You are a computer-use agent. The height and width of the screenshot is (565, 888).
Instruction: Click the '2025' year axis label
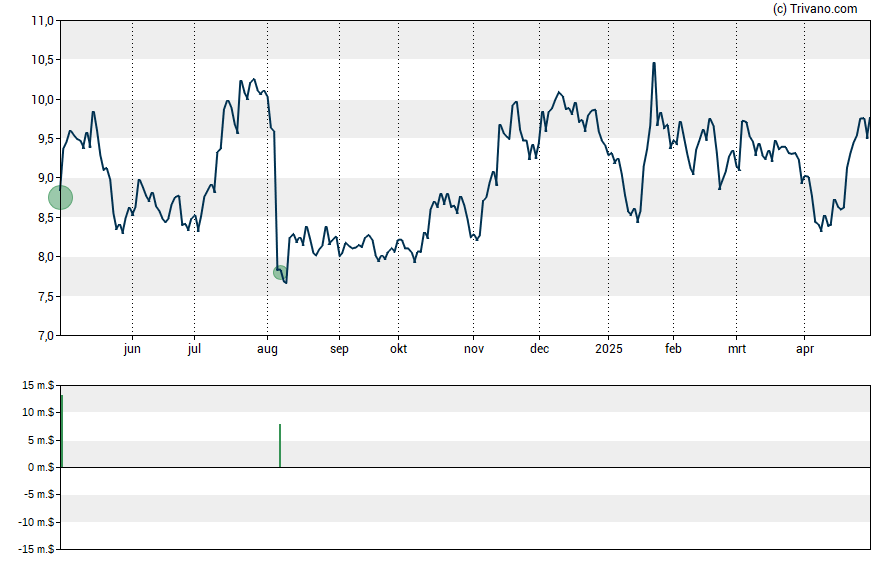(x=609, y=349)
